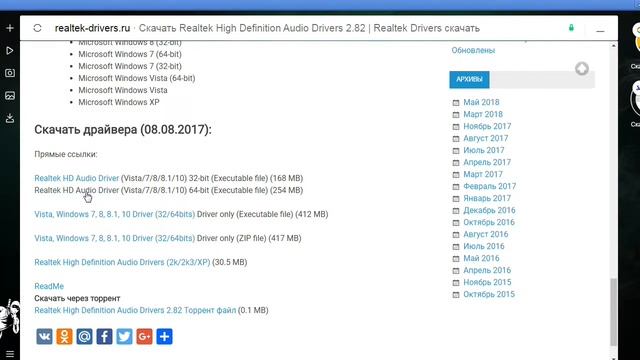Click calendar icon beside Май 2018
Image resolution: width=640 pixels, height=360 pixels.
[456, 102]
